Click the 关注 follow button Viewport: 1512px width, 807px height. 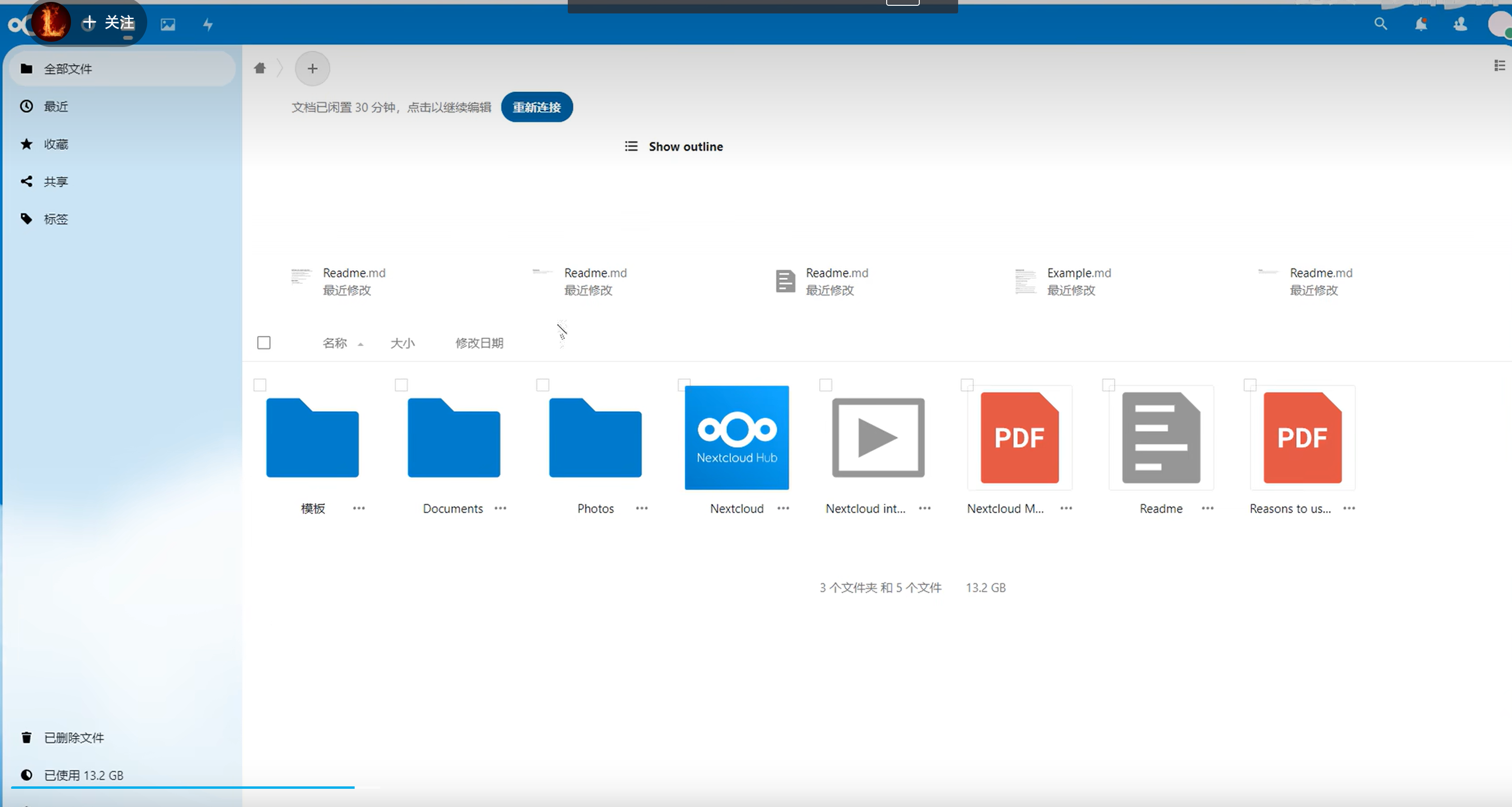click(x=108, y=23)
